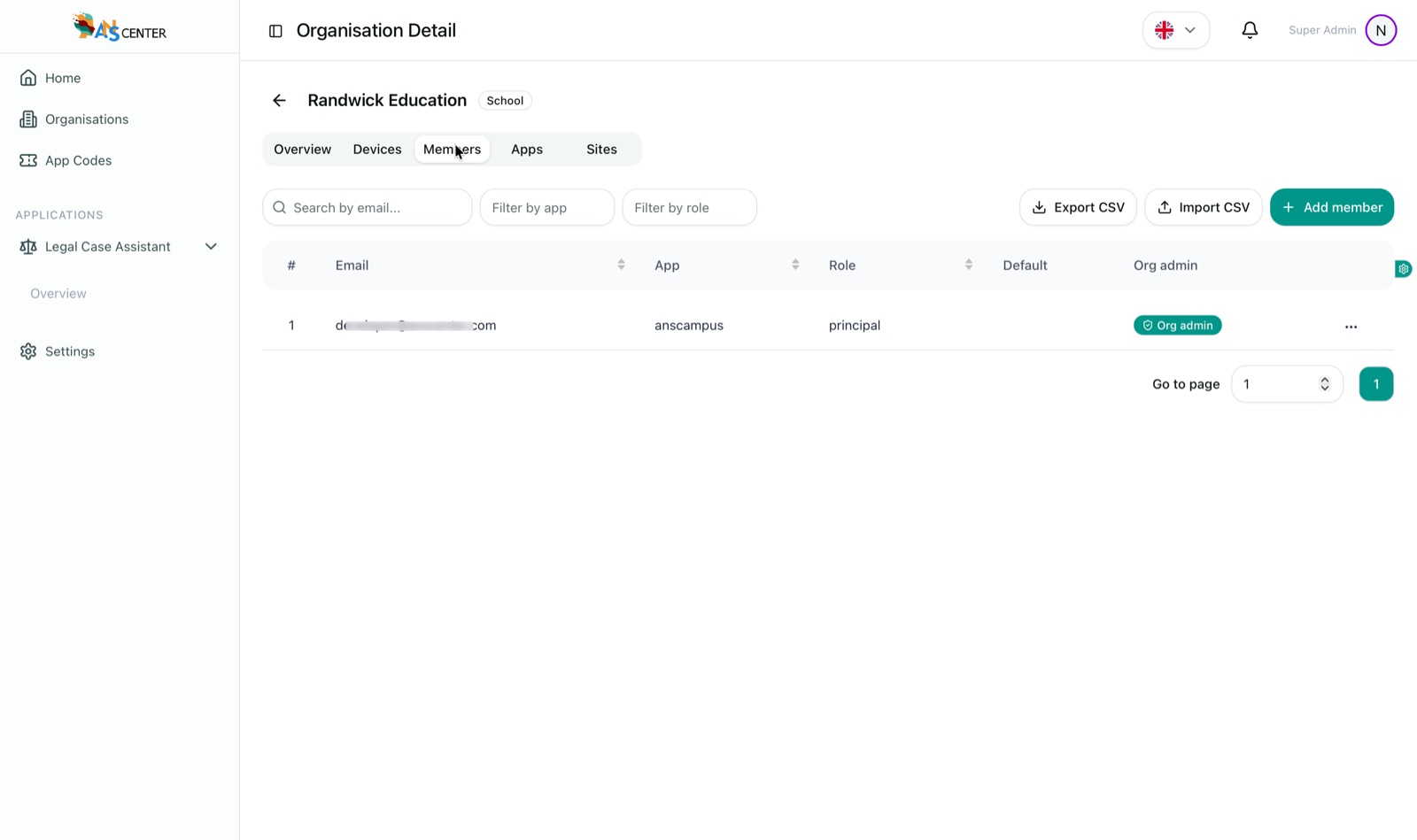Screen dimensions: 1417x840
Task: Open the user avatar N menu
Action: [1381, 30]
